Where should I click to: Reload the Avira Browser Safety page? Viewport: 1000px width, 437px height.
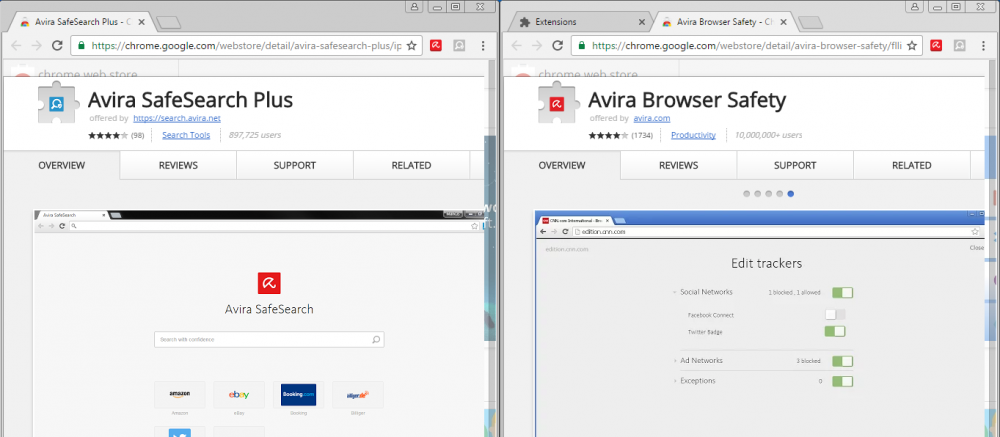click(x=557, y=46)
